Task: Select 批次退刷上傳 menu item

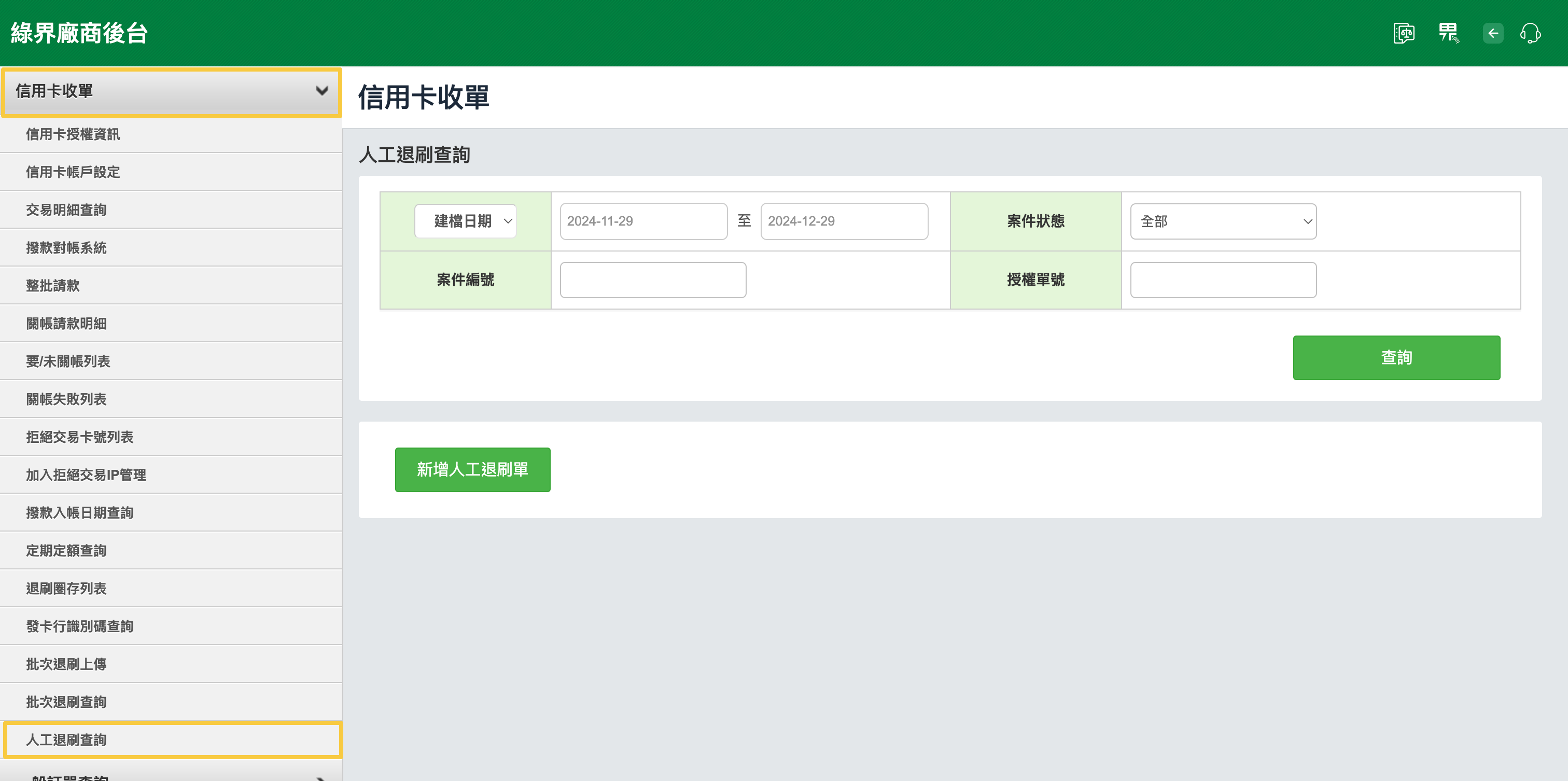Action: coord(66,664)
